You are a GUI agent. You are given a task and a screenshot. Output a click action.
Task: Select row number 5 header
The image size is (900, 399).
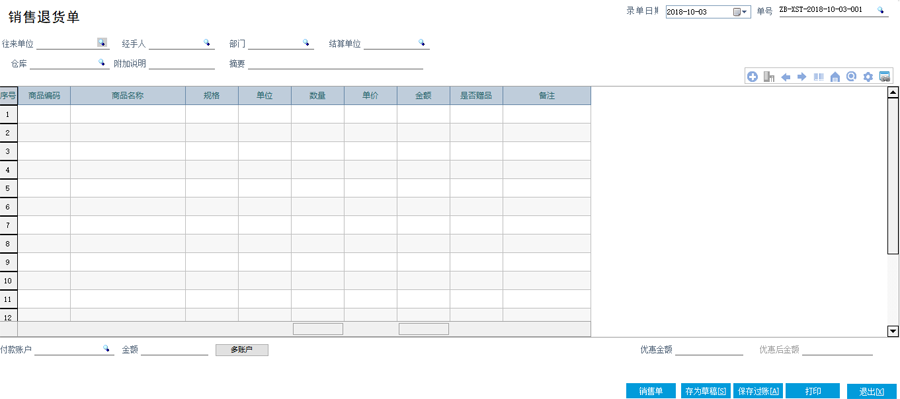point(9,188)
